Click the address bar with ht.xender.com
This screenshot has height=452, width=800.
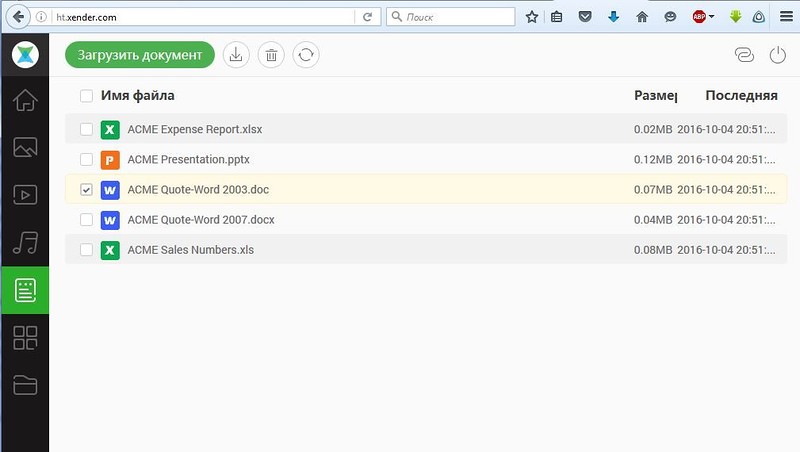pos(204,17)
